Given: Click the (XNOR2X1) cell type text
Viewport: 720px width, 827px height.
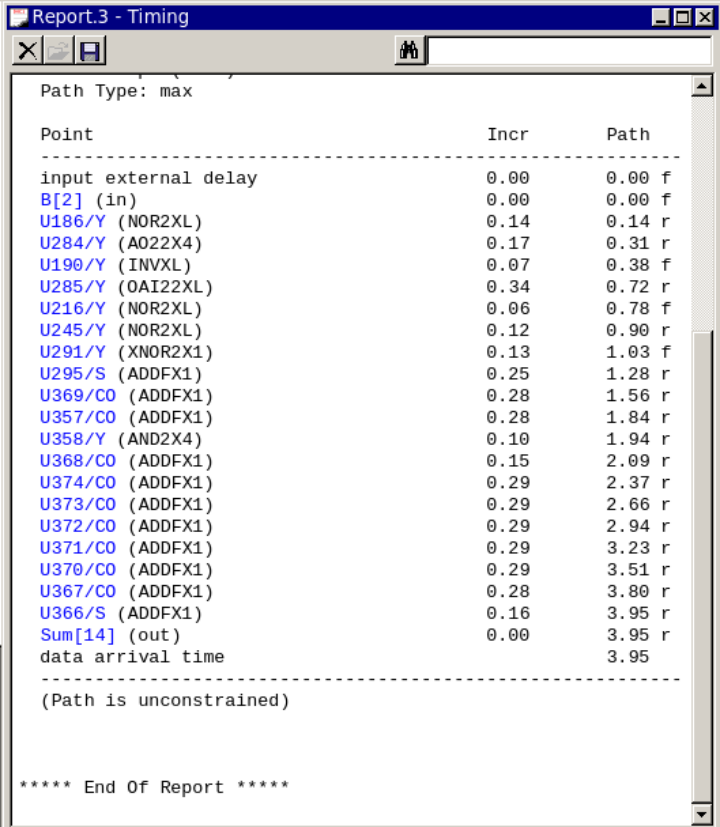Looking at the screenshot, I should pos(165,352).
